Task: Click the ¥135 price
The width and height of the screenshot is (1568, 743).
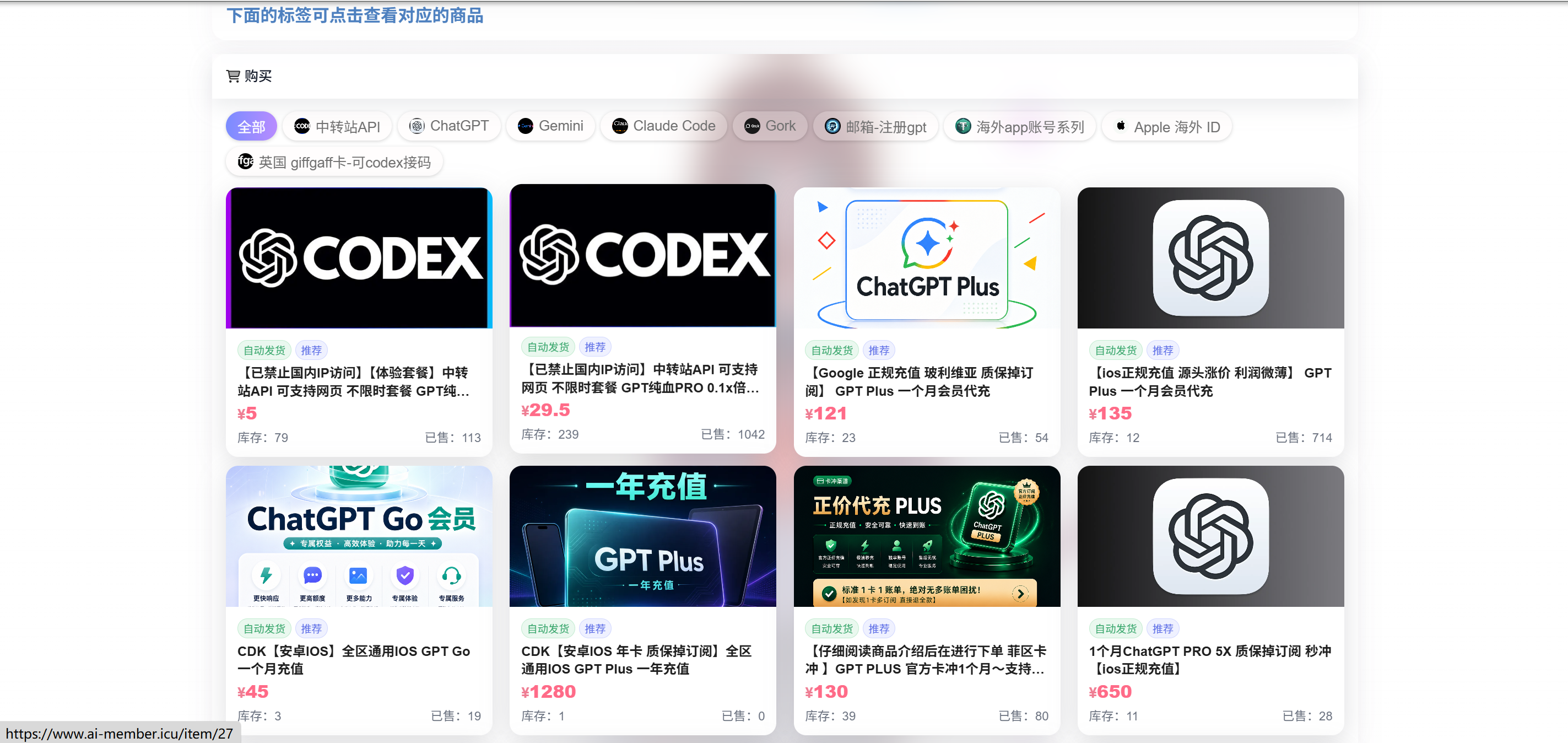Action: click(x=1110, y=413)
